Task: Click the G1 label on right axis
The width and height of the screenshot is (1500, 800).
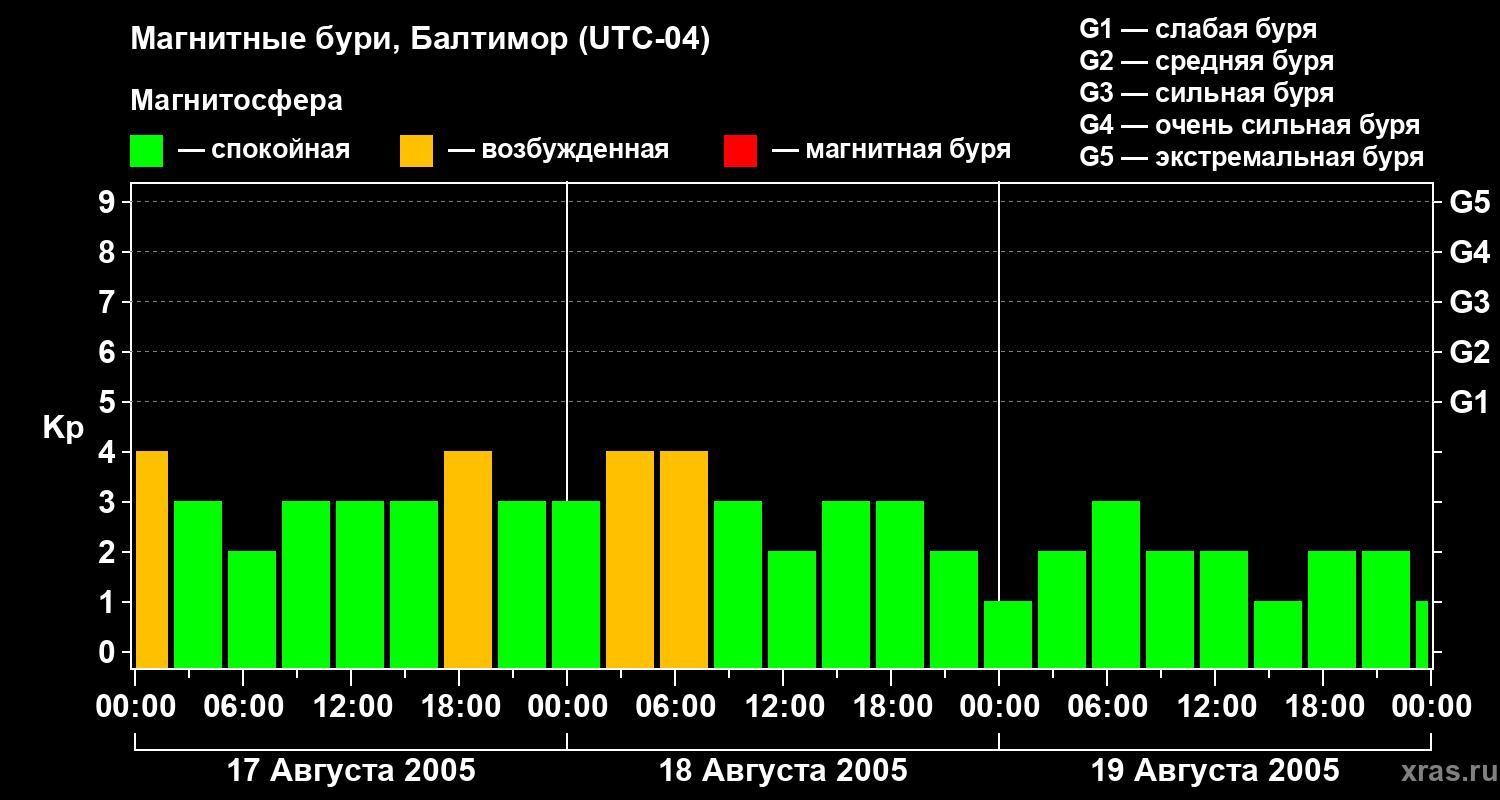Action: 1469,402
